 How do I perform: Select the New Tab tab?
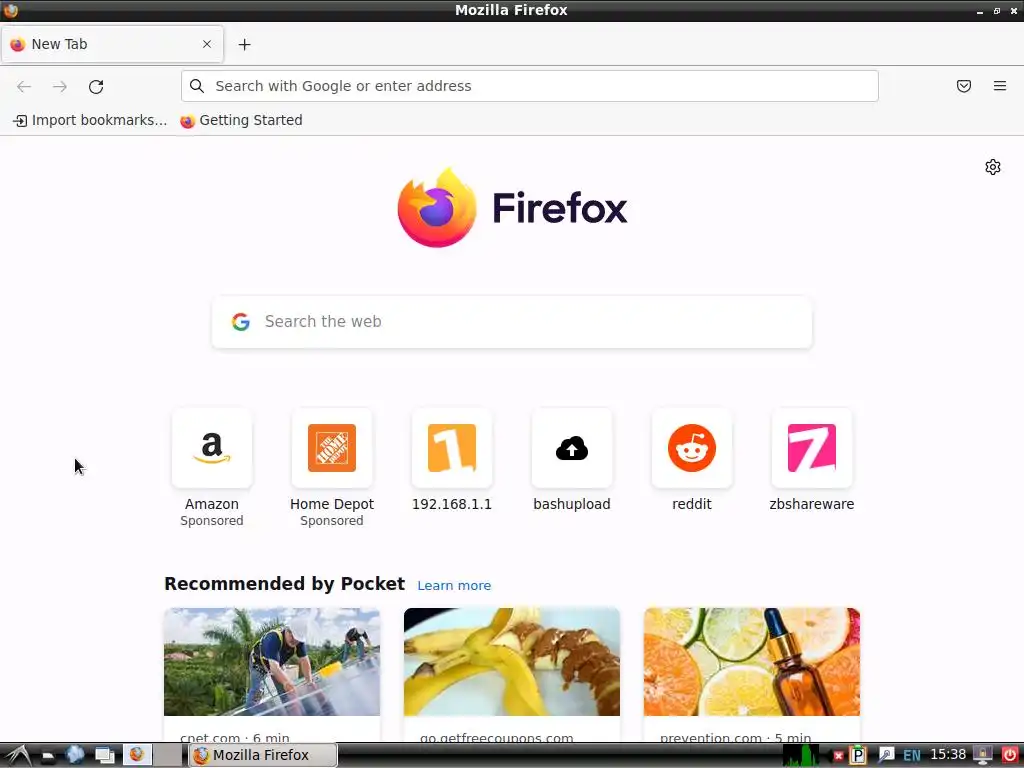click(x=112, y=44)
